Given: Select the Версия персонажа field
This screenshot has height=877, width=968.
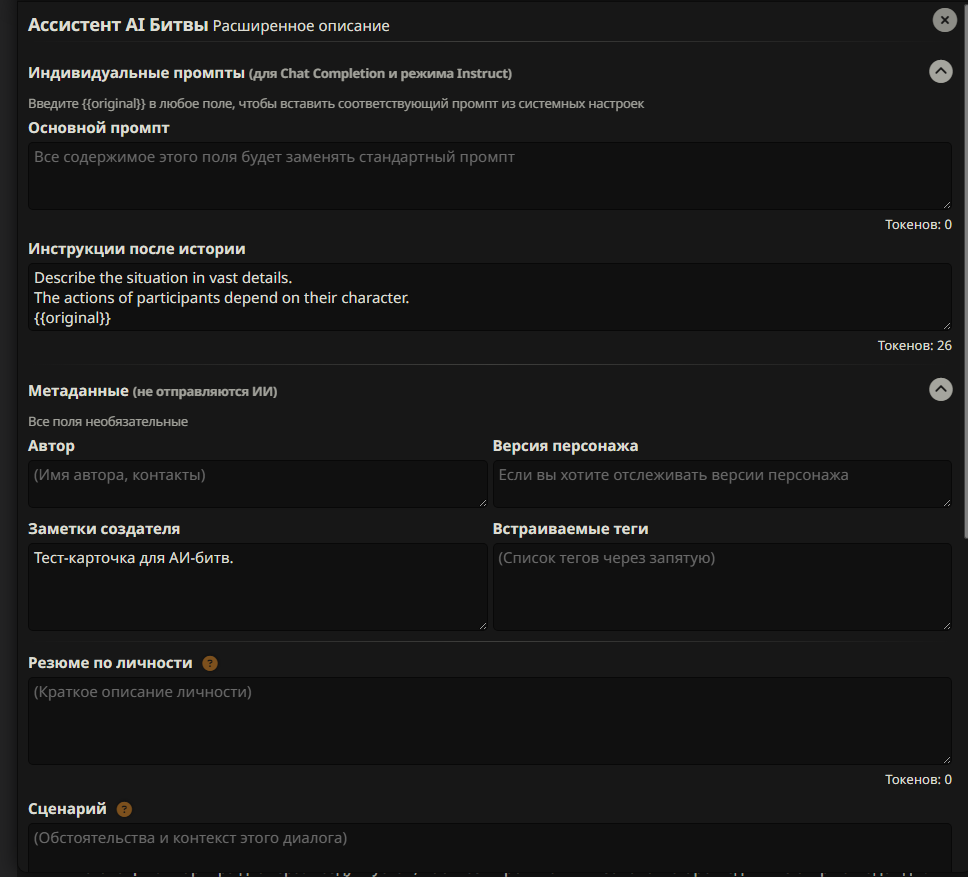Looking at the screenshot, I should (722, 484).
